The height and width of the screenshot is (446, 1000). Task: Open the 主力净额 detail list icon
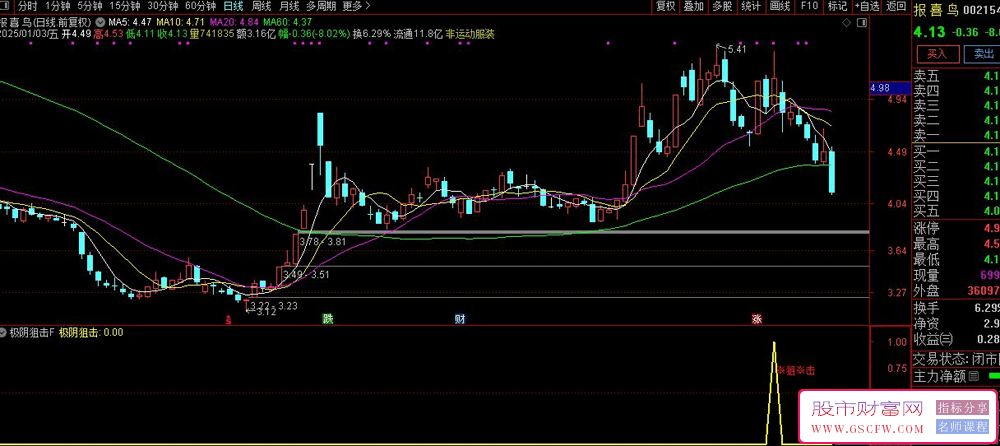tap(974, 376)
